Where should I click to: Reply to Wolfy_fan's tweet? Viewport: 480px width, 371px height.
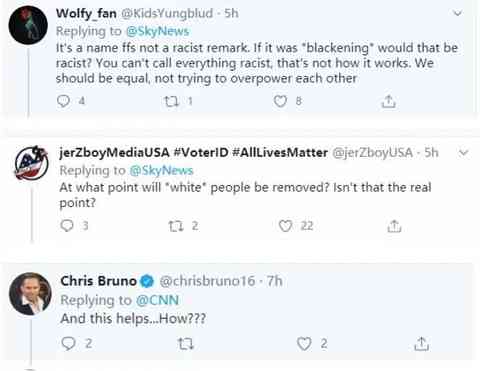63,101
